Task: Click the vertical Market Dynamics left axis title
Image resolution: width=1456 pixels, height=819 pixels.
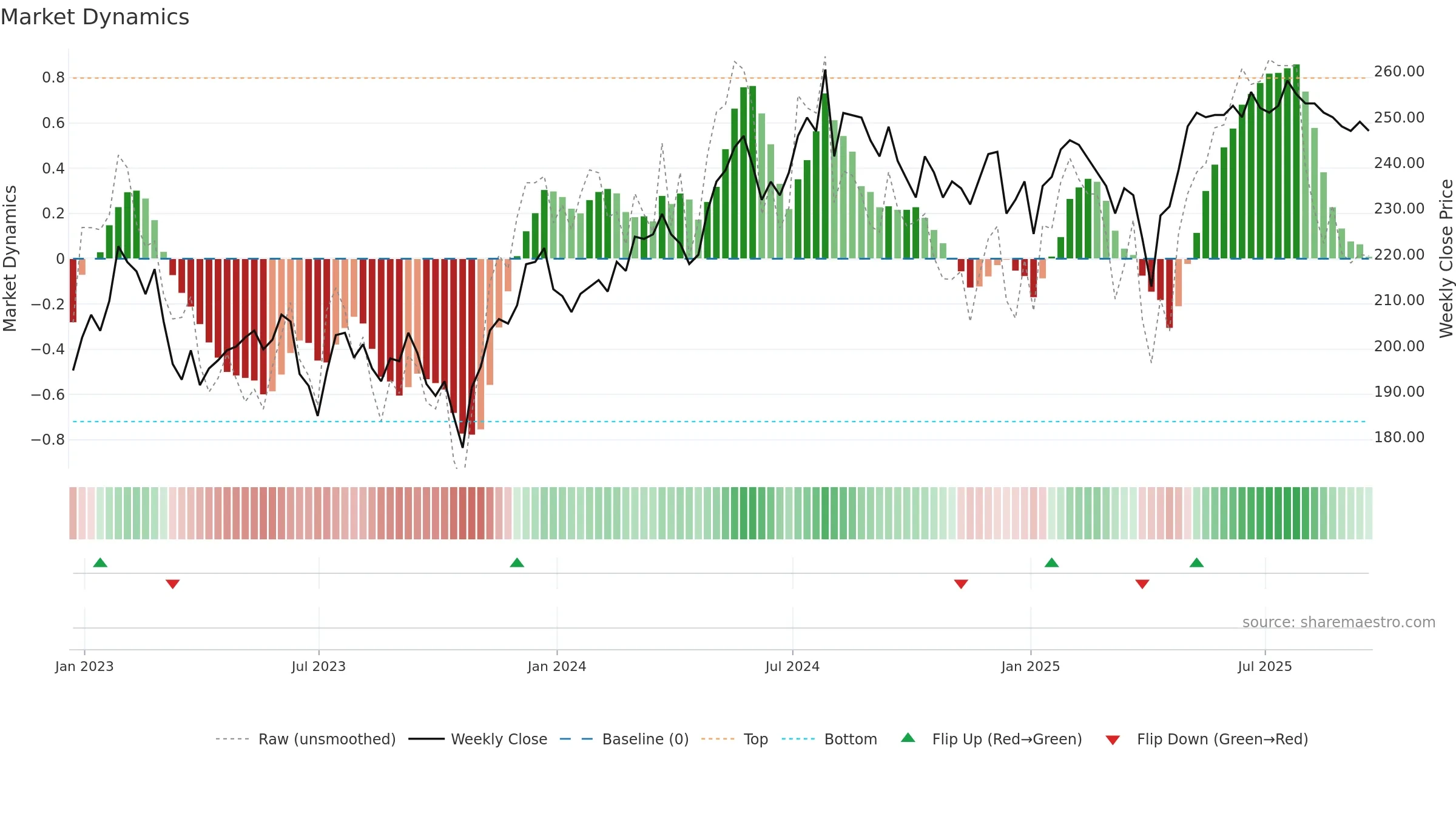Action: (10, 258)
